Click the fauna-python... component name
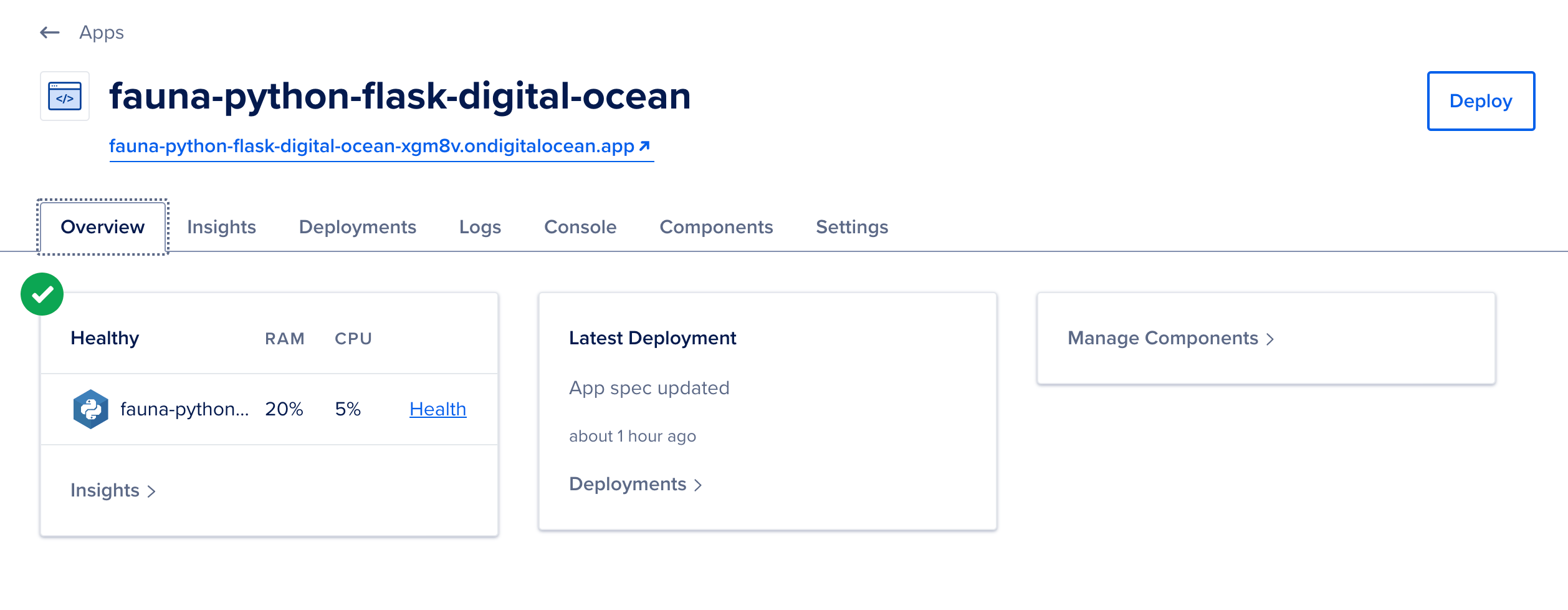 [x=184, y=409]
